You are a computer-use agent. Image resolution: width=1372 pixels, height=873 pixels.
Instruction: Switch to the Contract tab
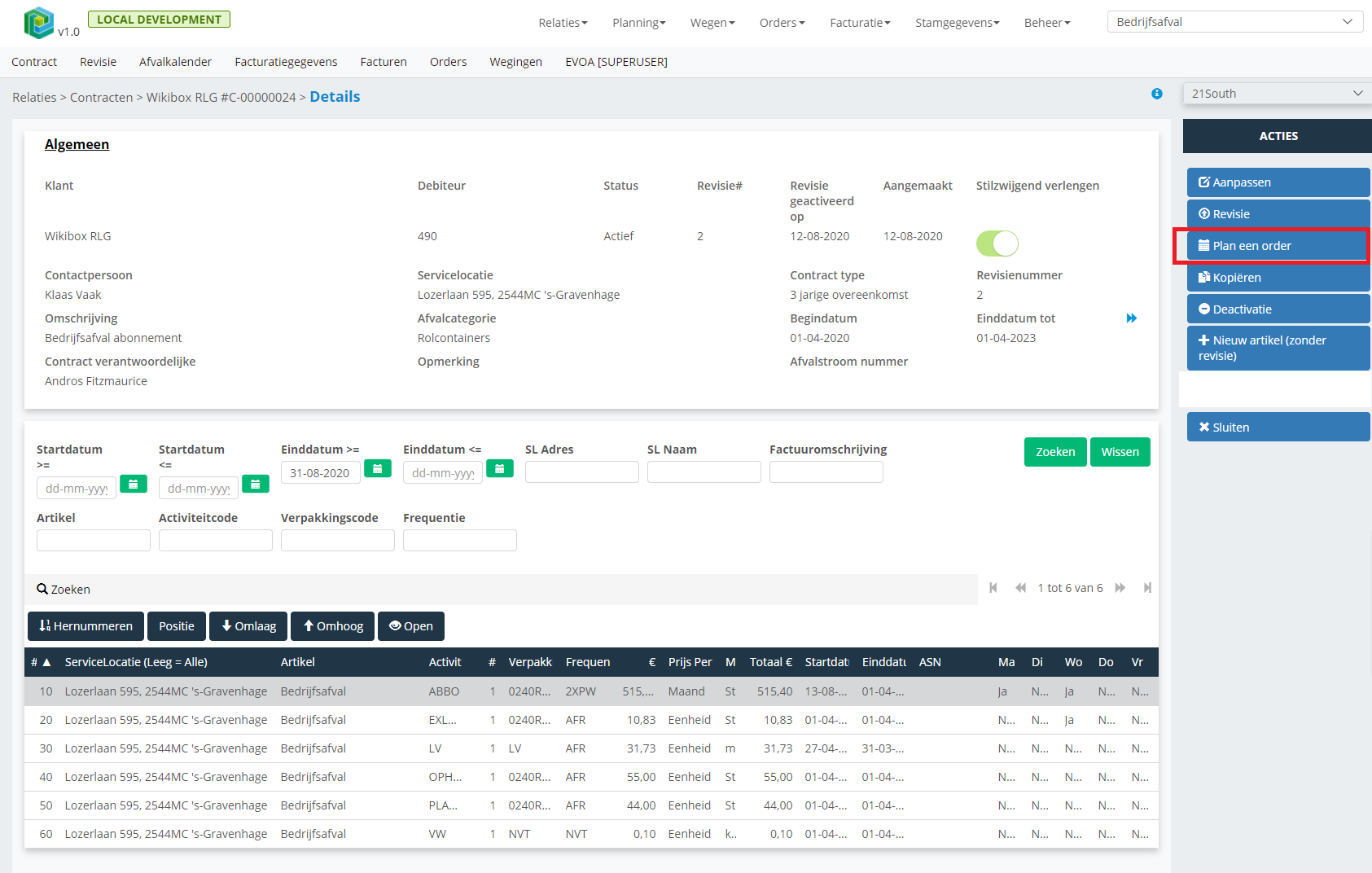(x=34, y=62)
